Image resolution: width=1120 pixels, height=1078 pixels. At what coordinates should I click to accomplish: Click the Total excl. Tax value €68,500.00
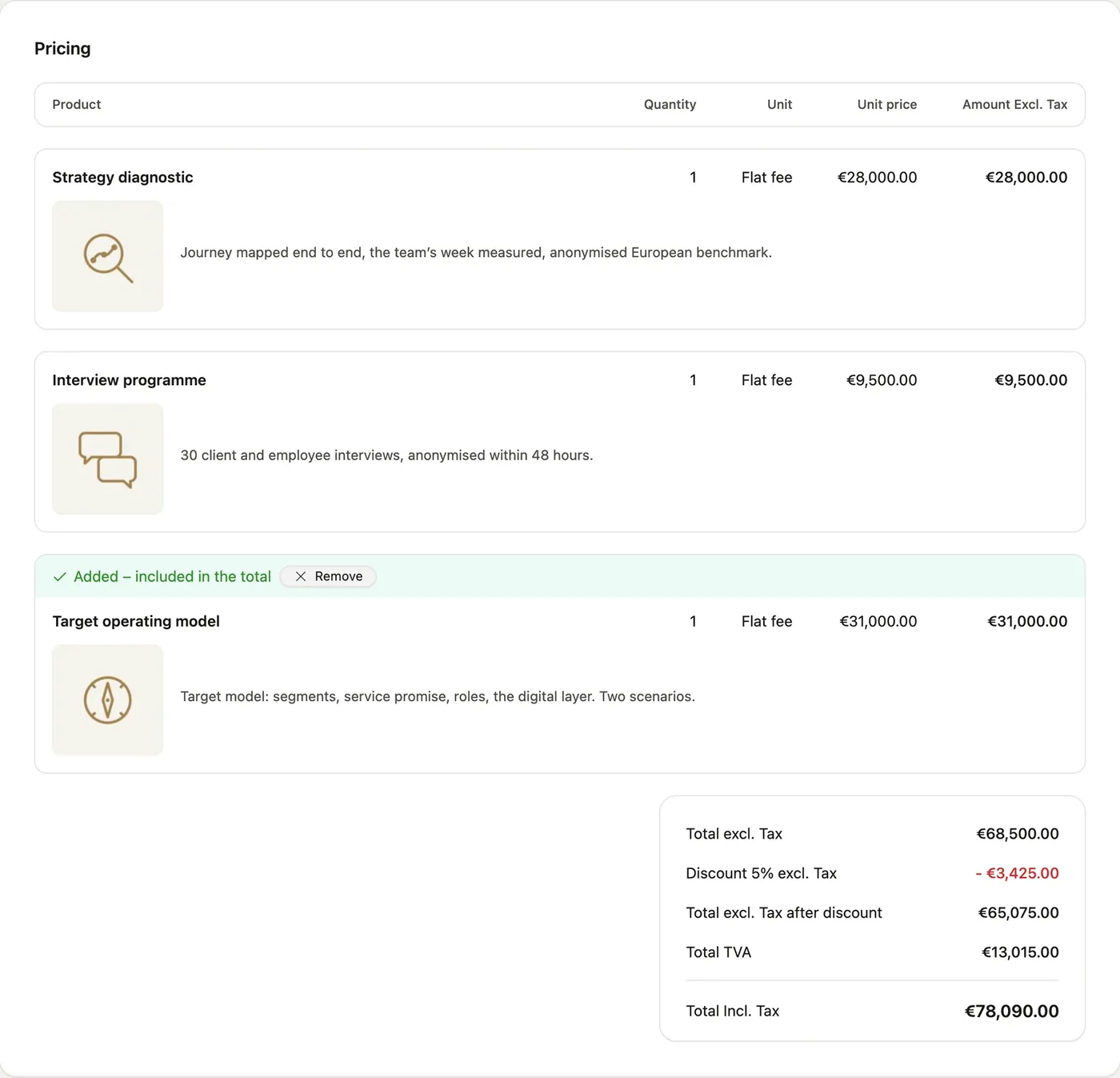(x=1018, y=834)
